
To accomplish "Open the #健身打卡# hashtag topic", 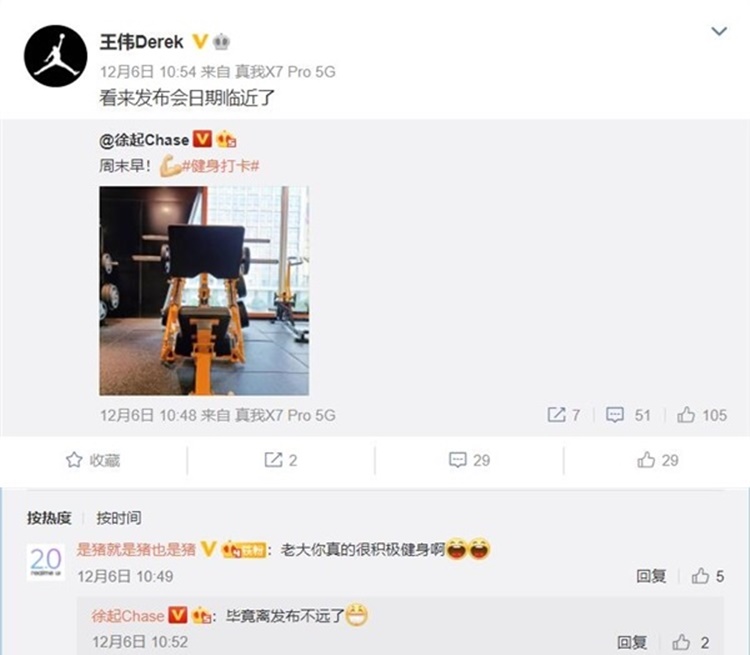I will coord(221,167).
